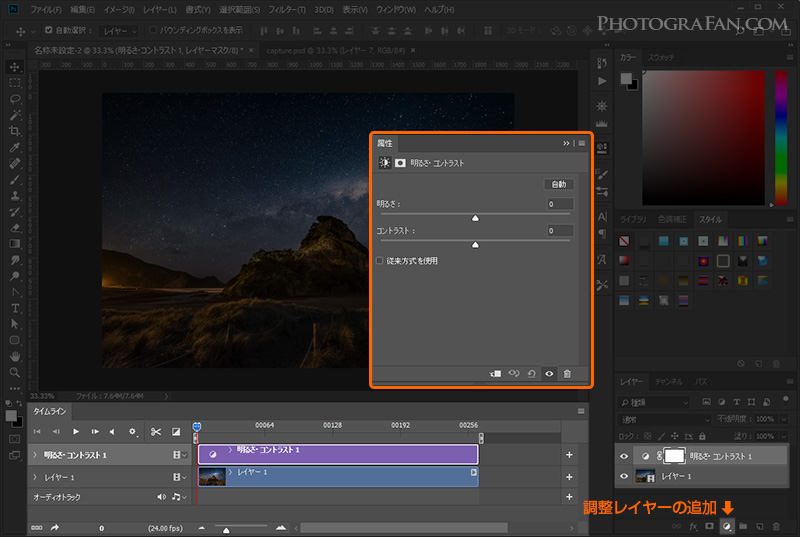Hide the レイヤー 1 layer
800x537 pixels.
tap(623, 476)
